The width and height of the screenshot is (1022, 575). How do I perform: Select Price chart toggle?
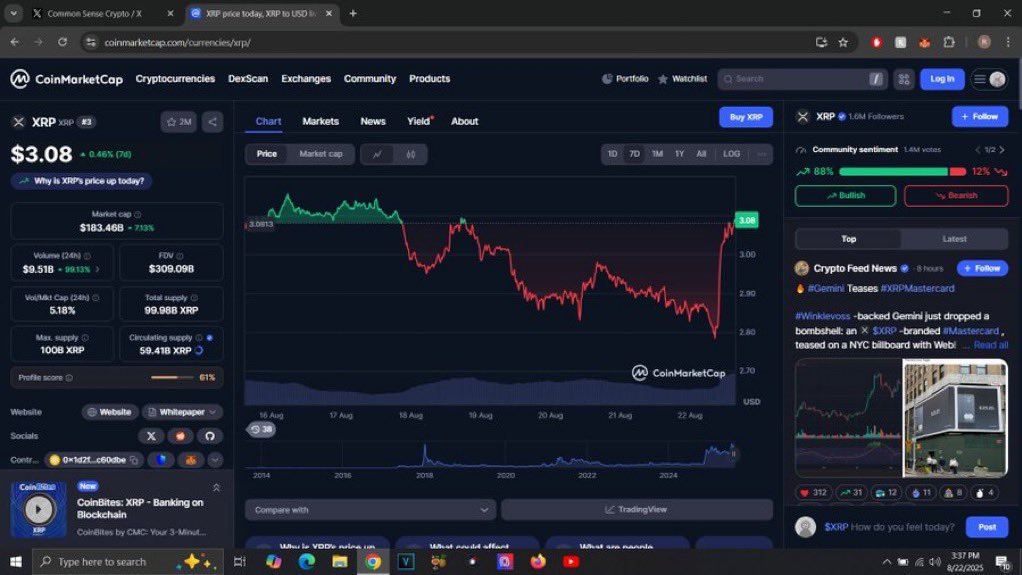267,155
